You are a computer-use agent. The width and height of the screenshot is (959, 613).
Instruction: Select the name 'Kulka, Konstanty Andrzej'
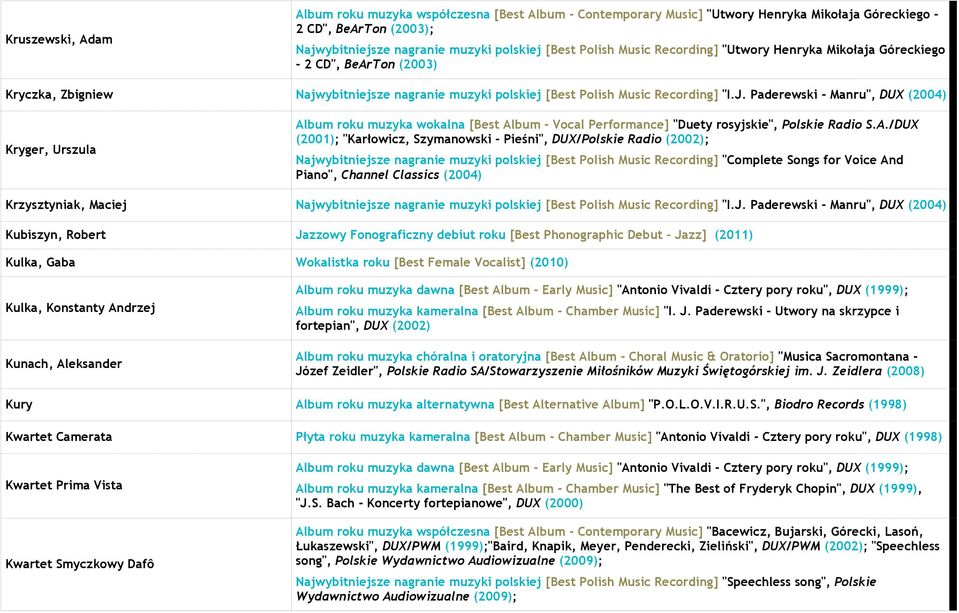(80, 308)
